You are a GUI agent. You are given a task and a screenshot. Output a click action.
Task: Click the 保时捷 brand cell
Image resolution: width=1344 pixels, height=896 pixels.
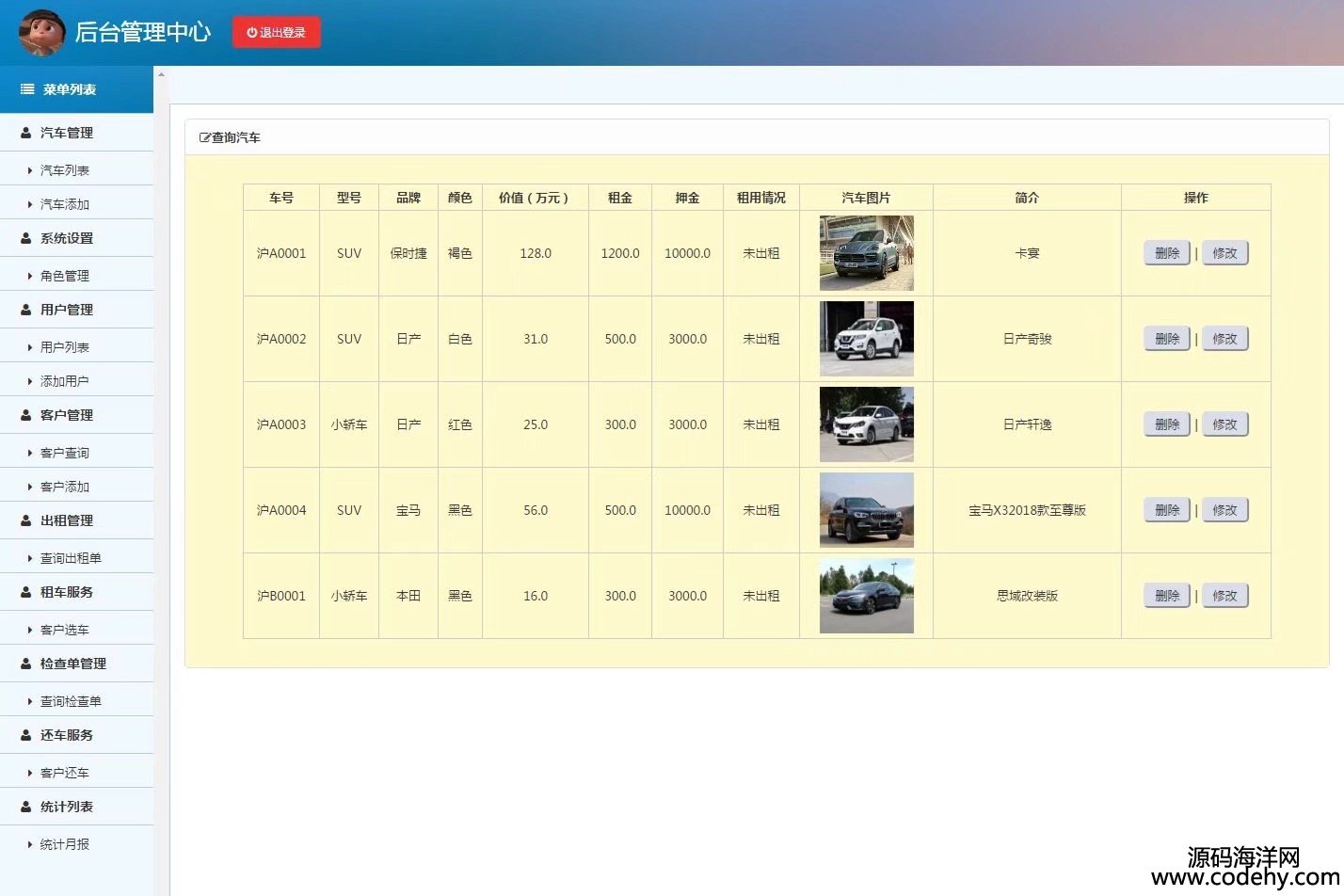tap(408, 253)
